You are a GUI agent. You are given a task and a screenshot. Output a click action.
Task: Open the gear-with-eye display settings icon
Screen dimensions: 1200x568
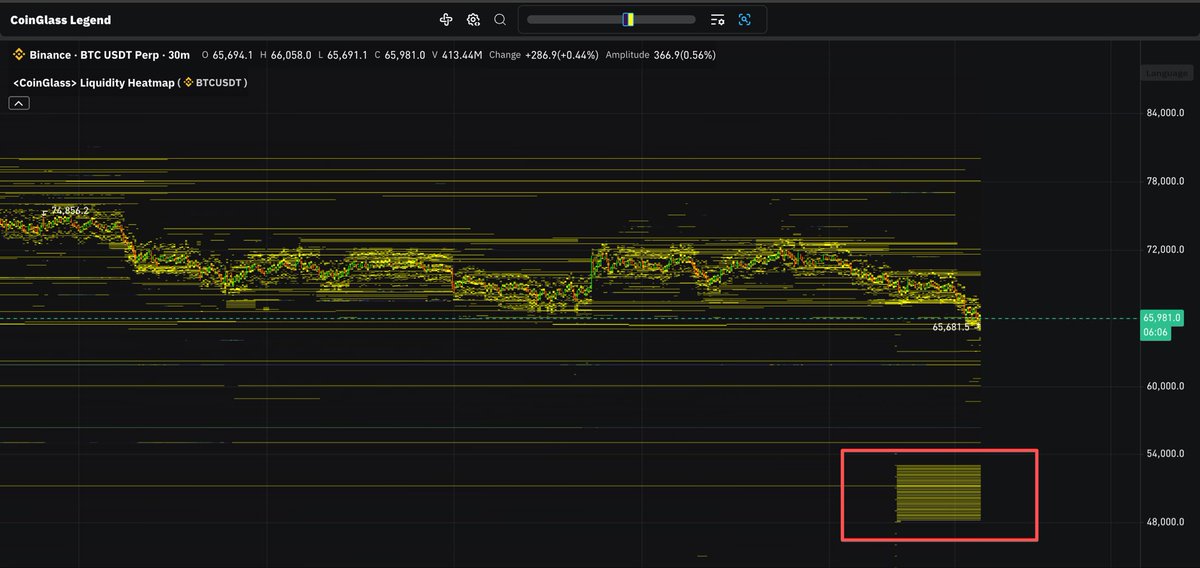(x=473, y=19)
